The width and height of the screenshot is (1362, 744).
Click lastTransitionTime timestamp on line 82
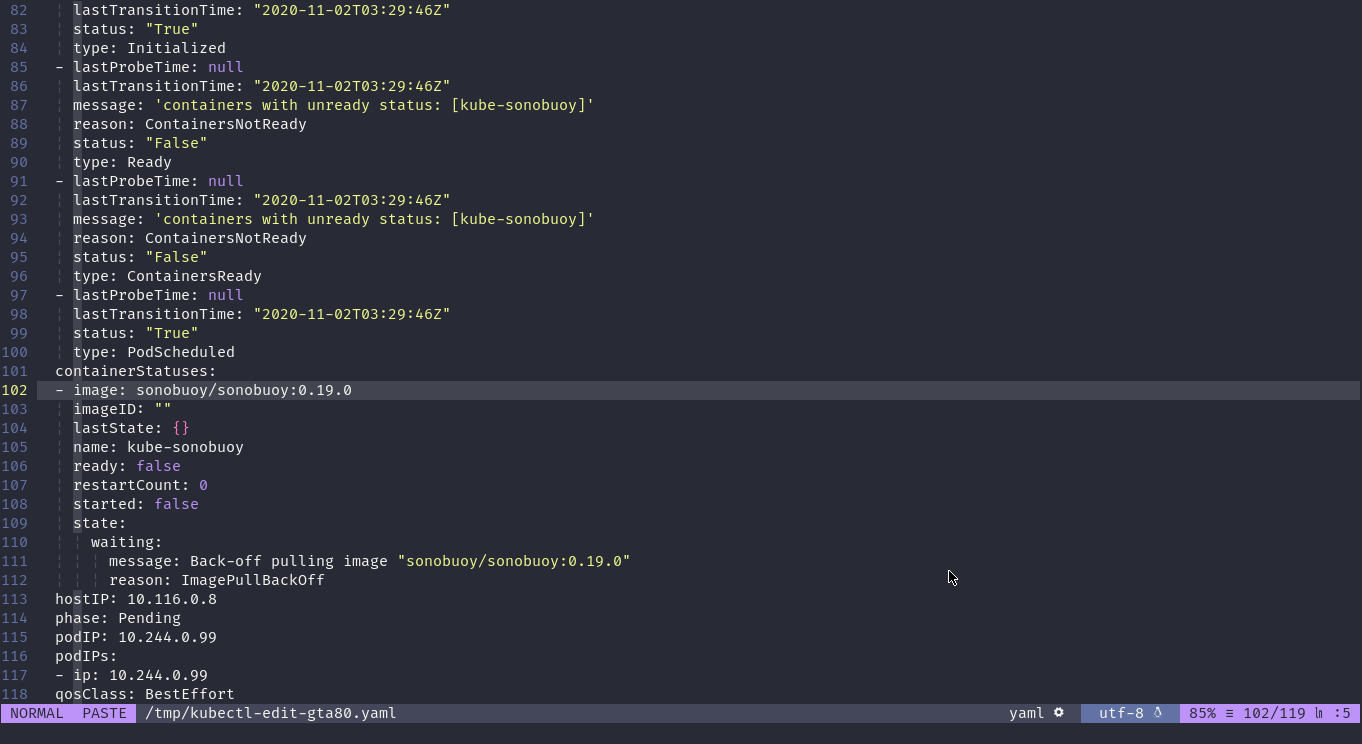pyautogui.click(x=352, y=10)
